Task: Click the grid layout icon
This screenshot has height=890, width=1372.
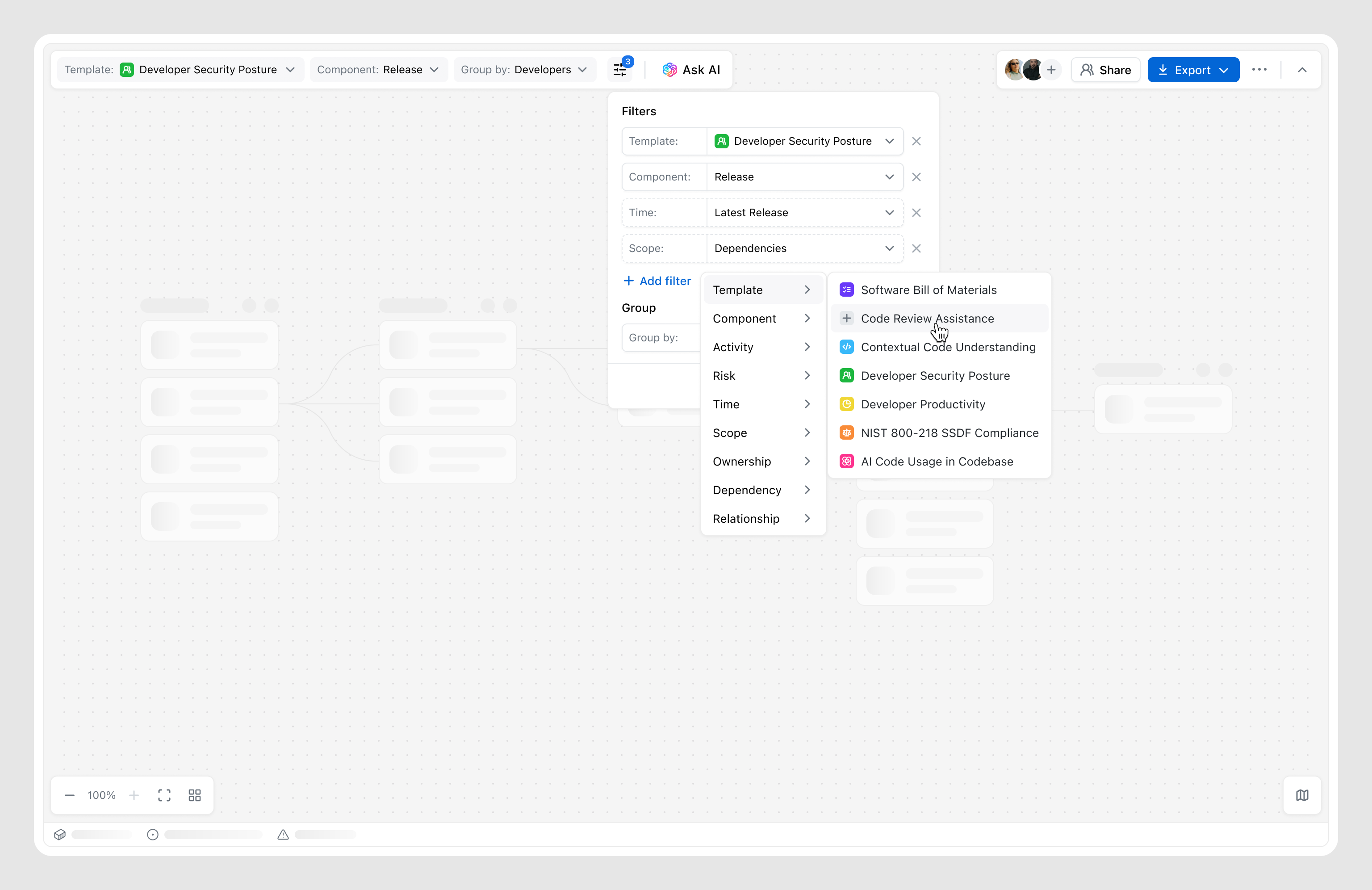Action: click(x=195, y=795)
